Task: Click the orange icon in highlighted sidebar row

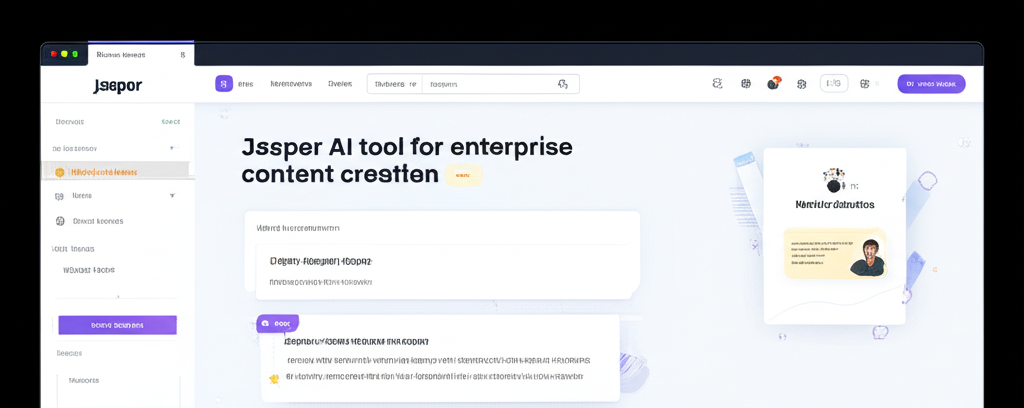Action: [x=60, y=172]
